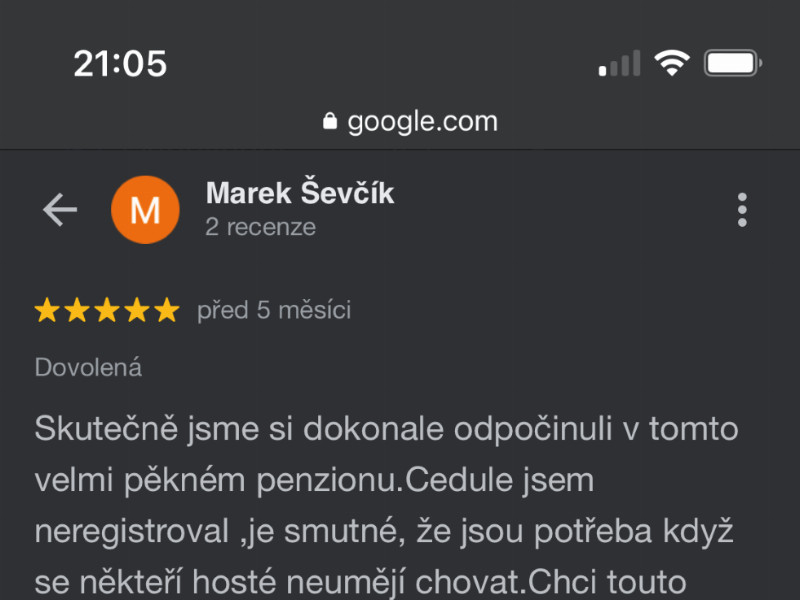
Task: View the reviewer's 2 recenze
Action: [x=260, y=227]
